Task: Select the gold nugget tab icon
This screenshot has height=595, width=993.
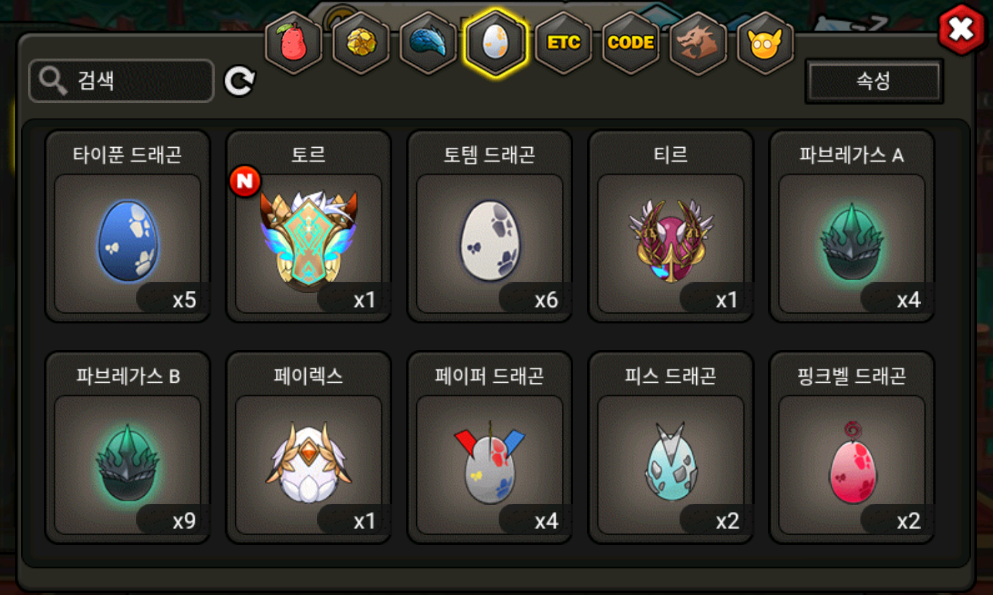Action: (361, 43)
